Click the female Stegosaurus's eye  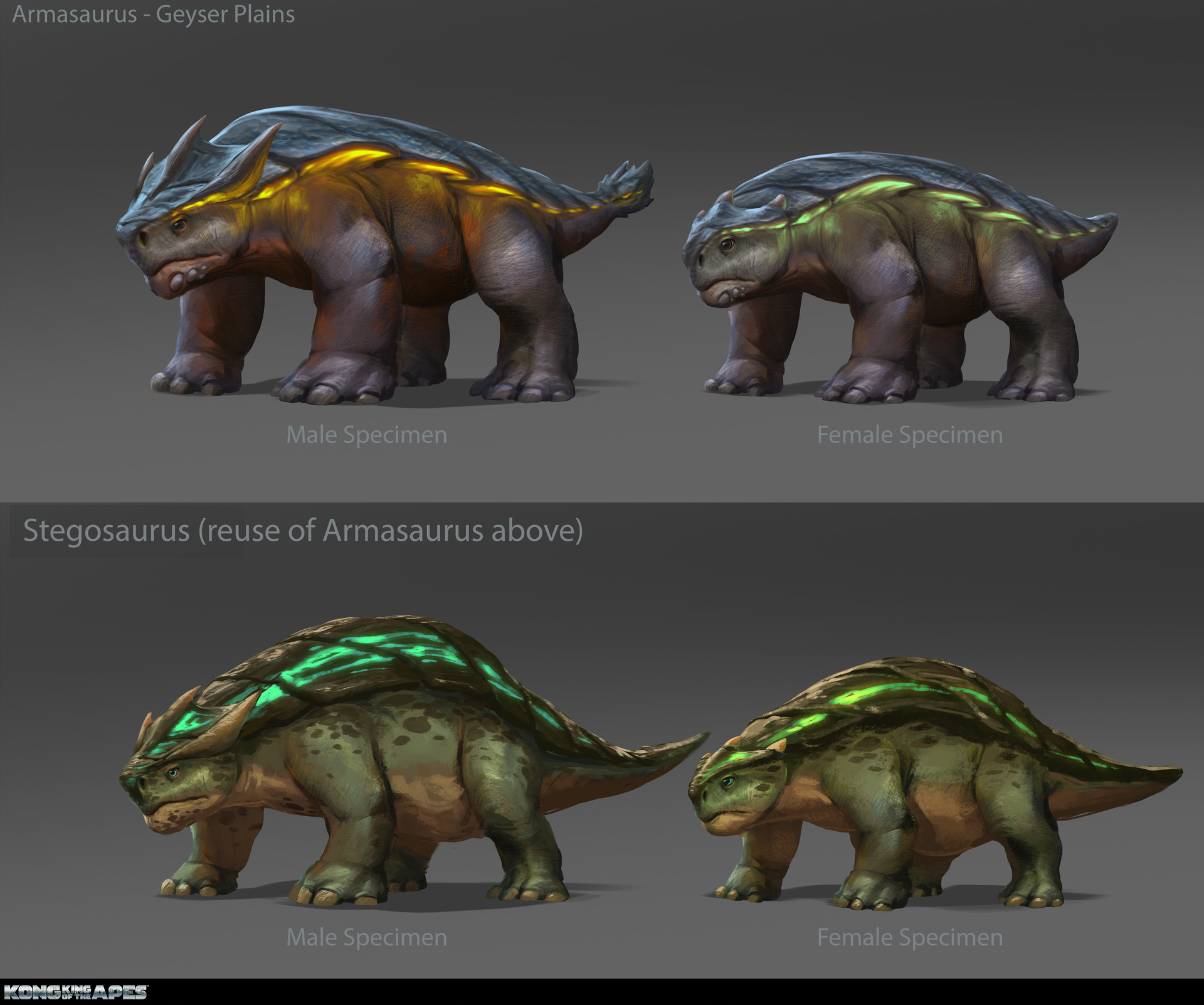coord(727,782)
